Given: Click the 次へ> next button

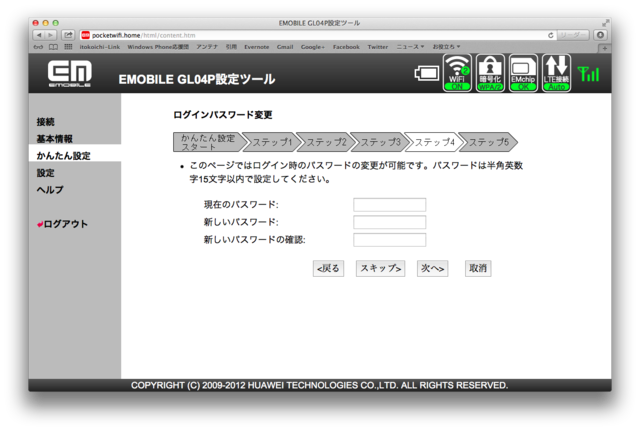Looking at the screenshot, I should click(x=433, y=269).
